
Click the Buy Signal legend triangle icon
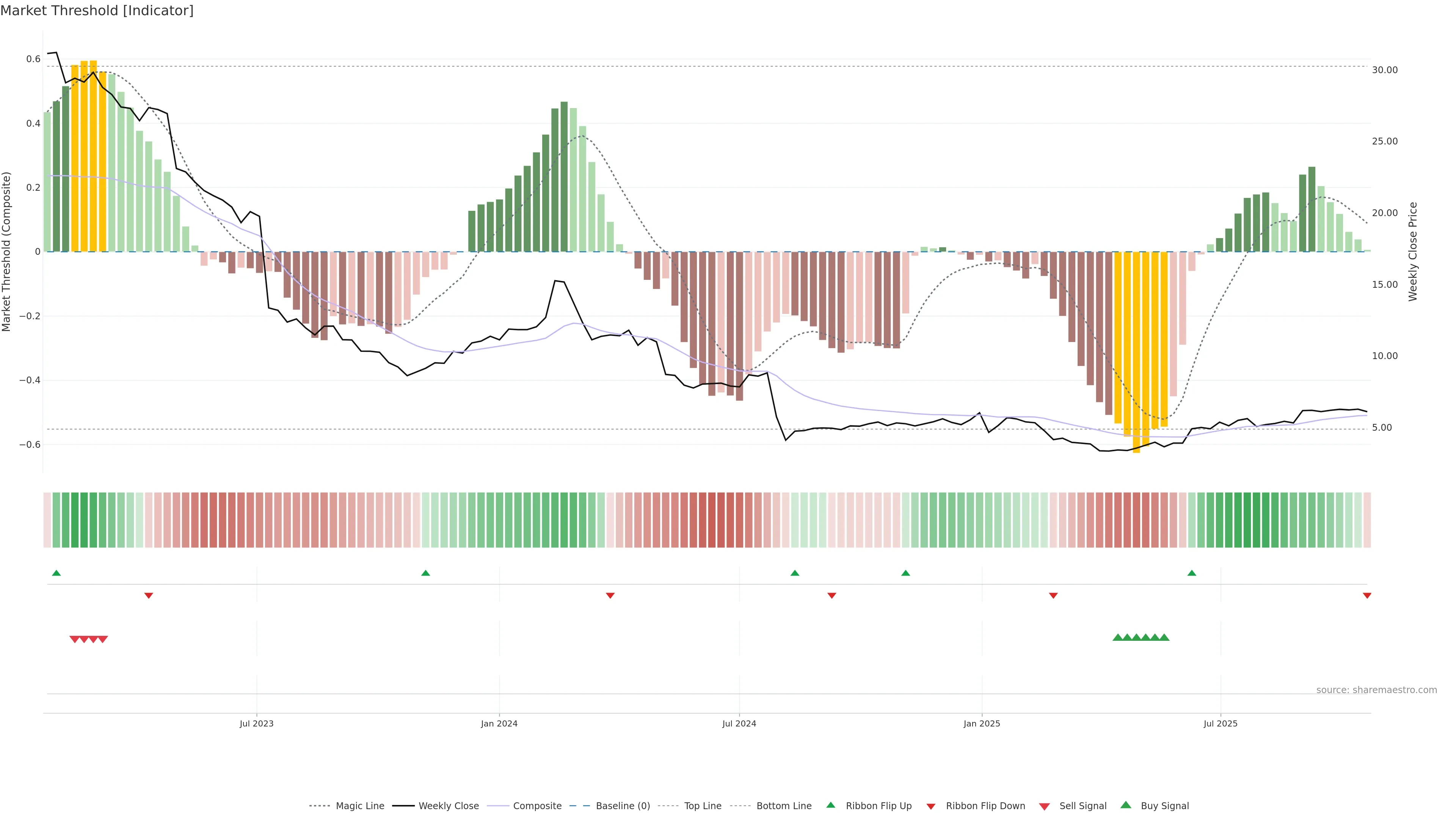(x=1125, y=805)
